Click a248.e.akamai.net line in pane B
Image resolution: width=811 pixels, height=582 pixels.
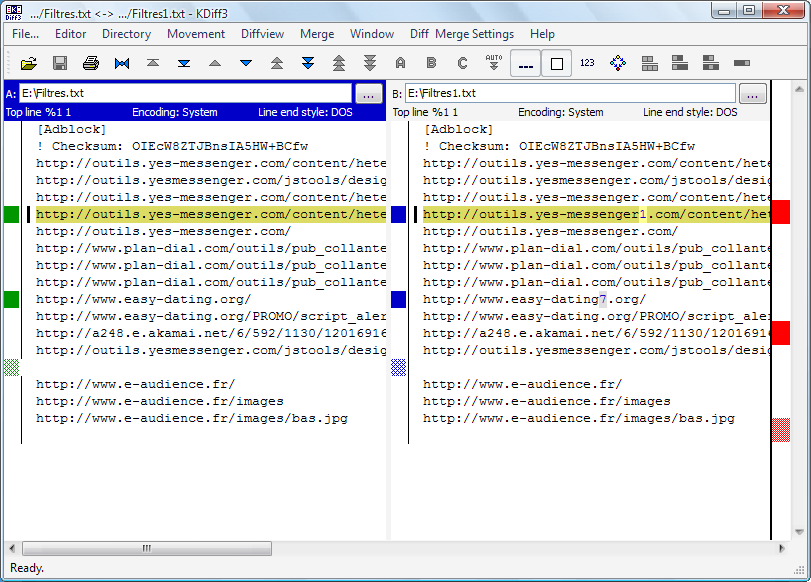click(x=596, y=334)
